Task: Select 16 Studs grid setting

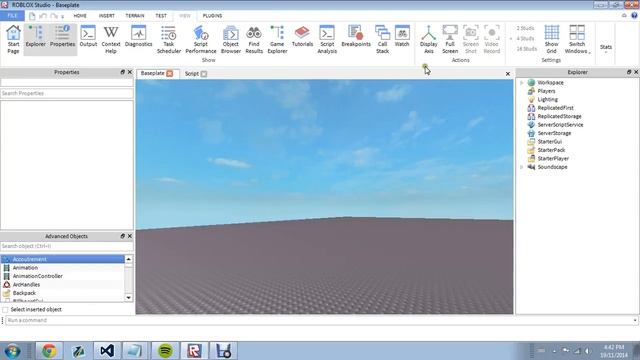Action: click(x=527, y=49)
